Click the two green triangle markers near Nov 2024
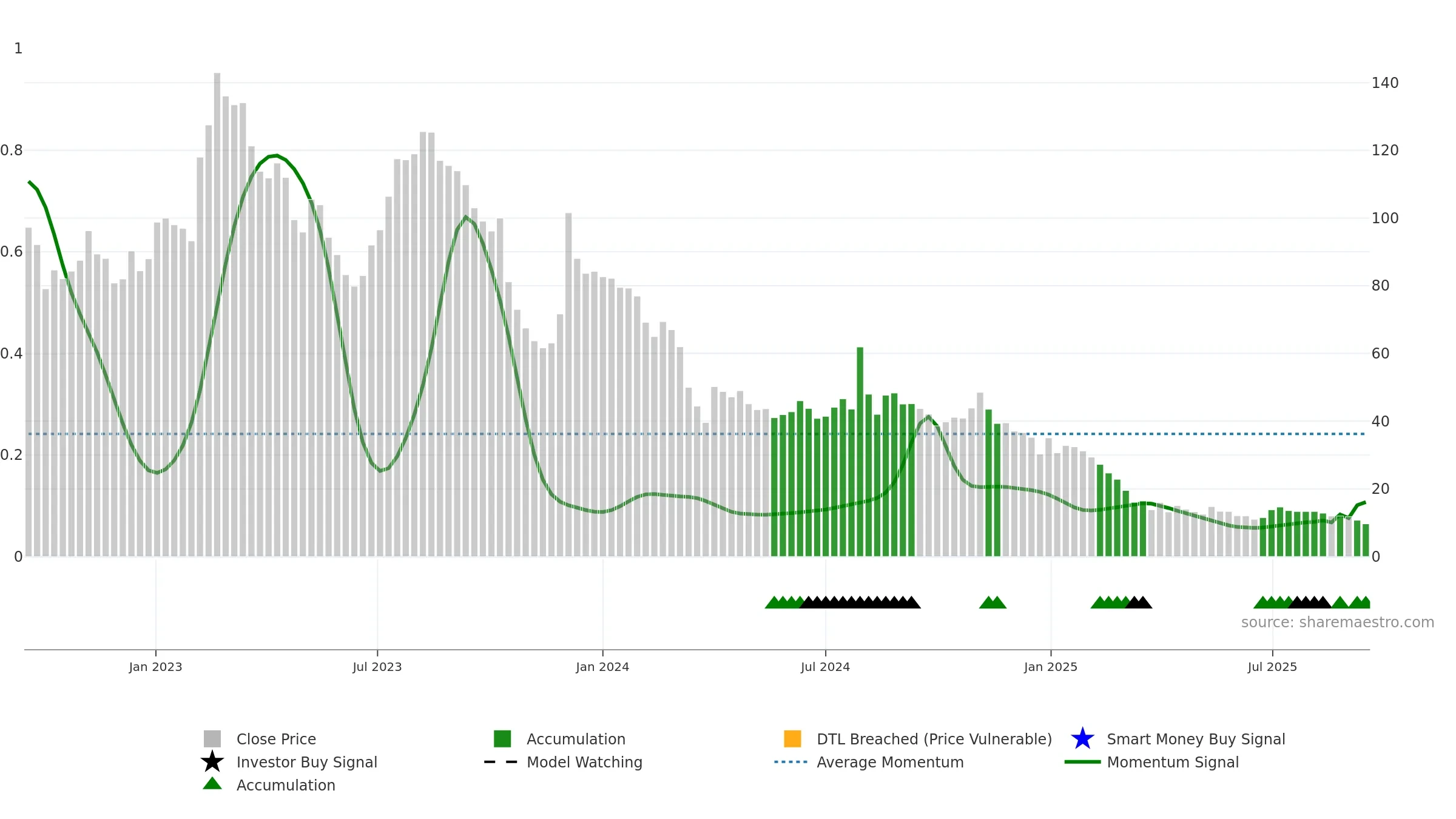Screen dimensions: 1456x819 coord(993,602)
